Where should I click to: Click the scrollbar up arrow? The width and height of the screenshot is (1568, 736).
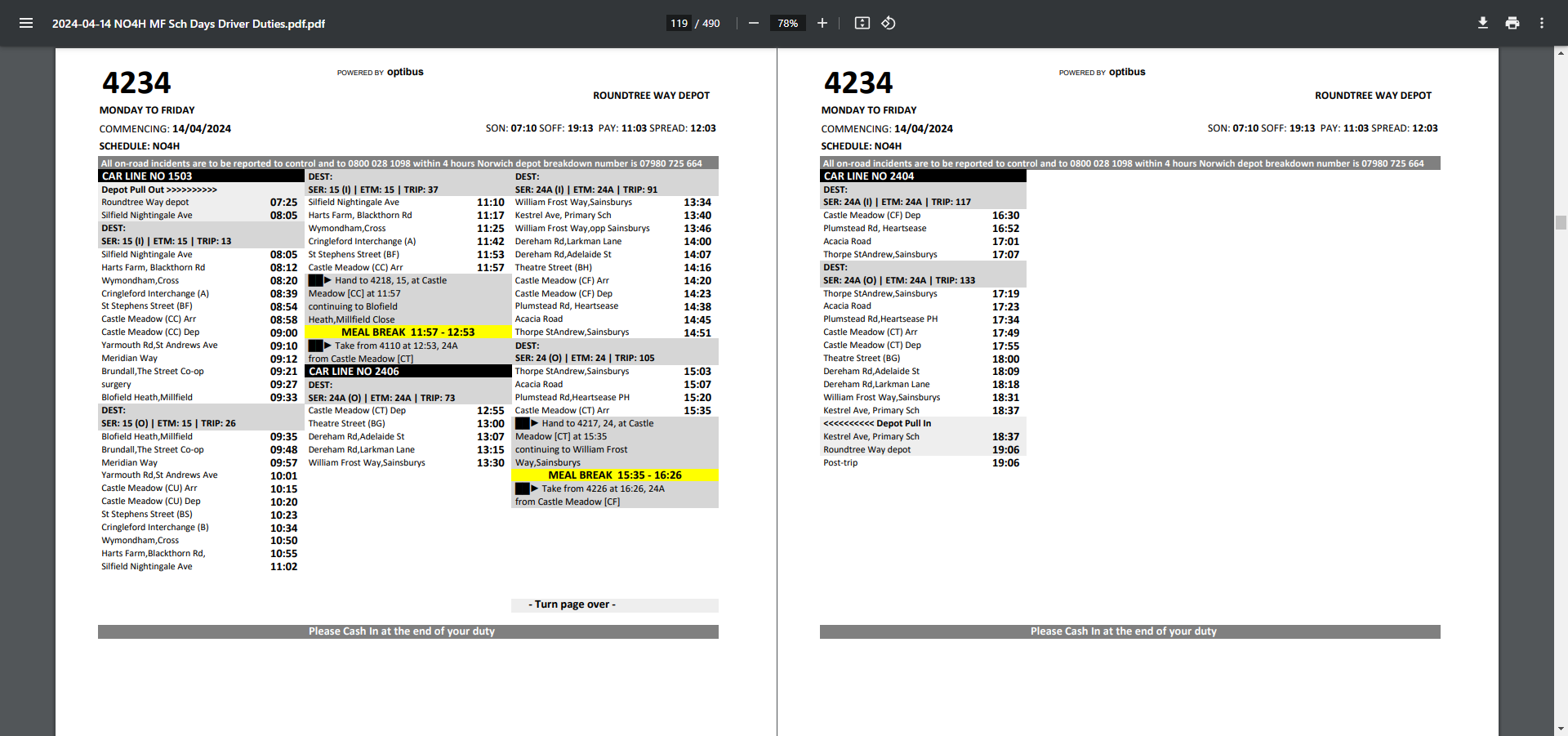[x=1561, y=53]
